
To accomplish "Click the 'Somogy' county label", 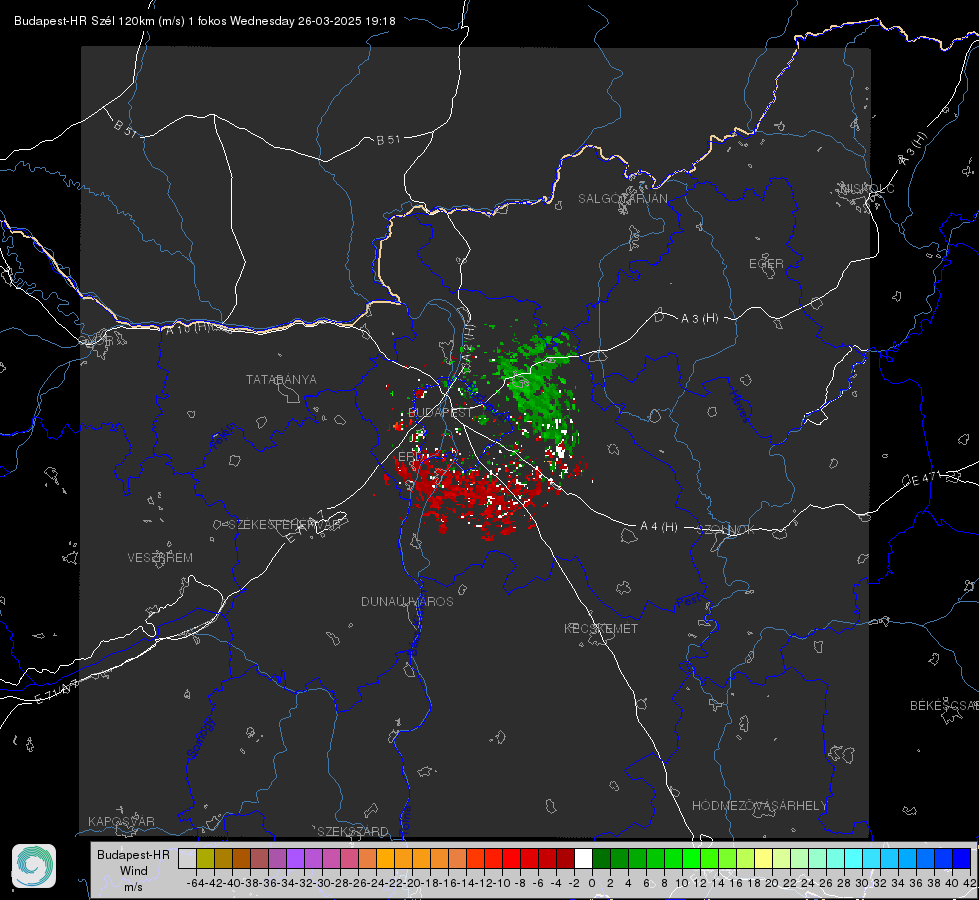I will click(200, 738).
